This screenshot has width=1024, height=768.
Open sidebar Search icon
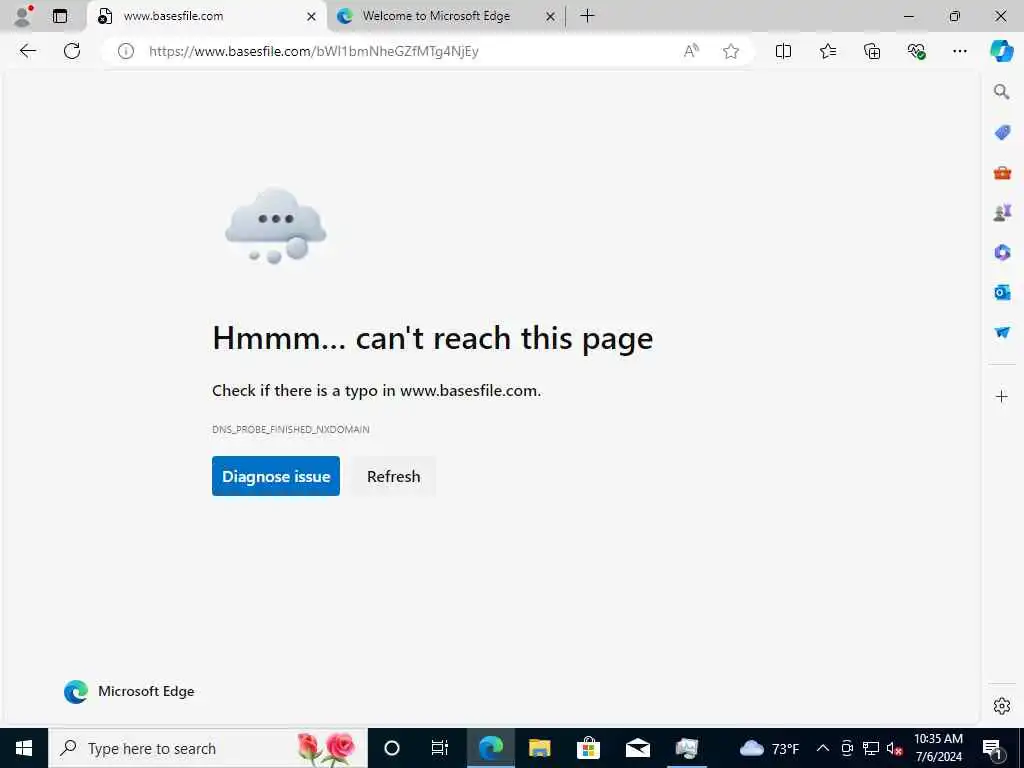pos(1001,91)
